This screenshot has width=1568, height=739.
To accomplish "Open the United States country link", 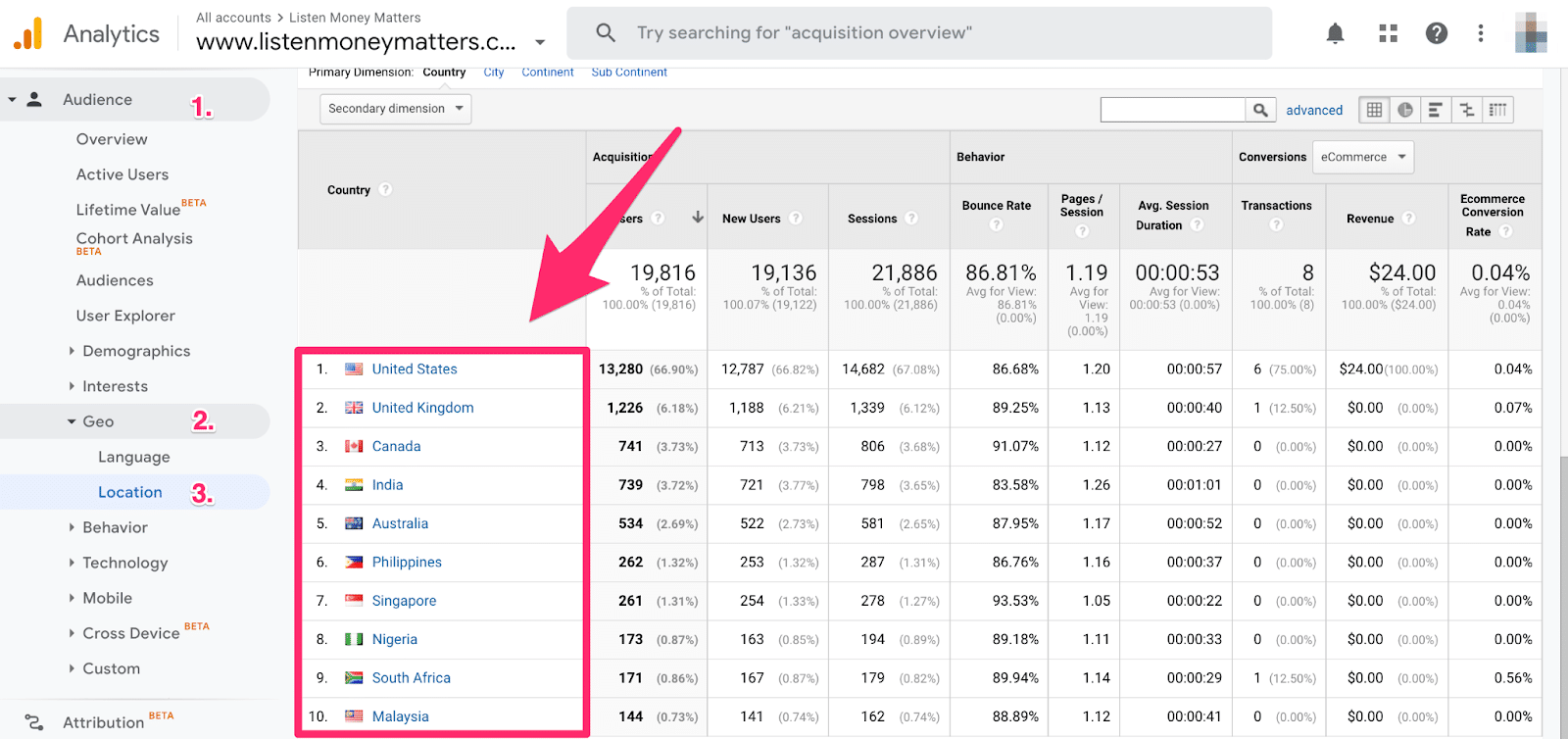I will coord(415,369).
